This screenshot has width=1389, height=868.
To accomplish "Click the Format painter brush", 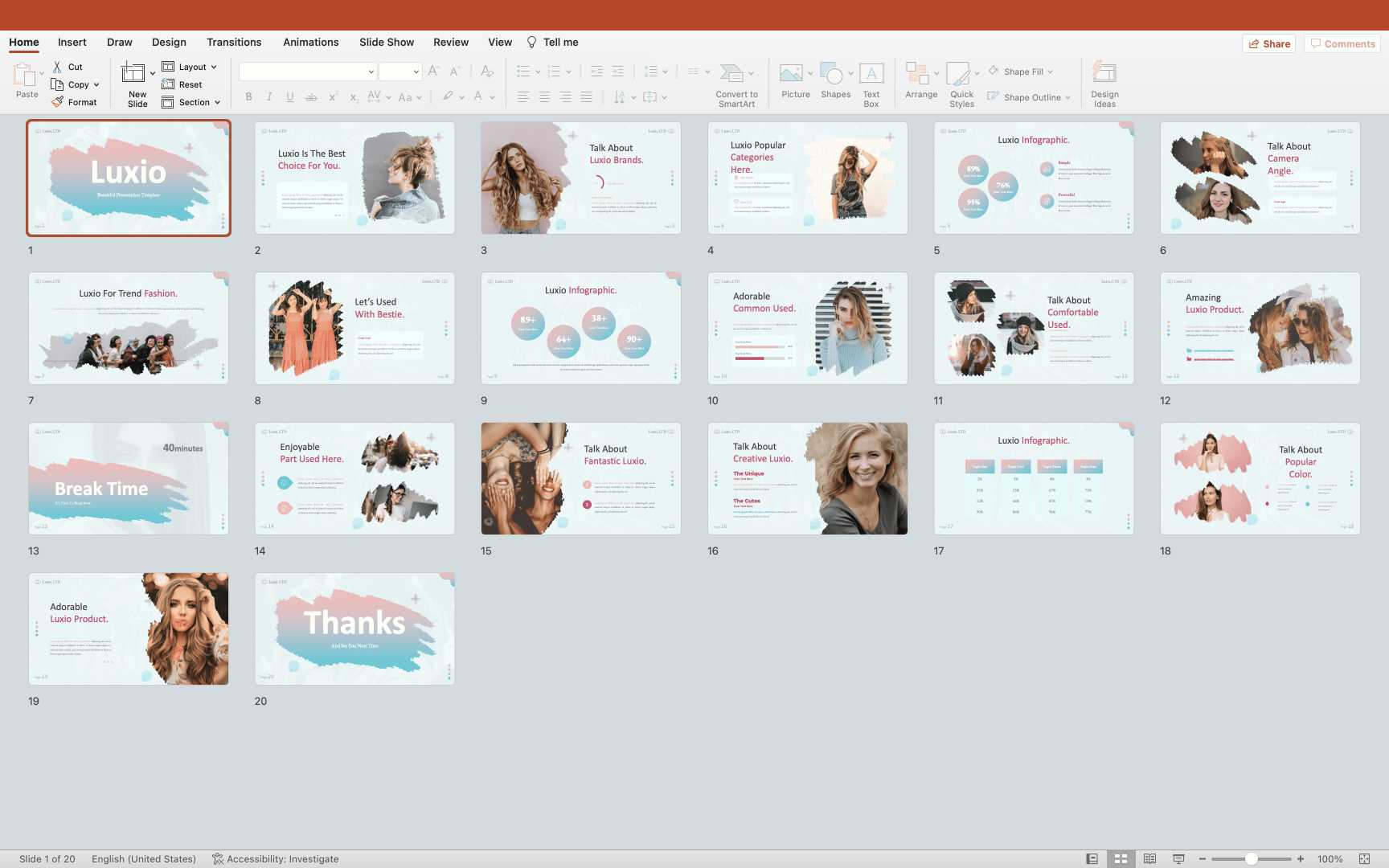I will click(57, 102).
